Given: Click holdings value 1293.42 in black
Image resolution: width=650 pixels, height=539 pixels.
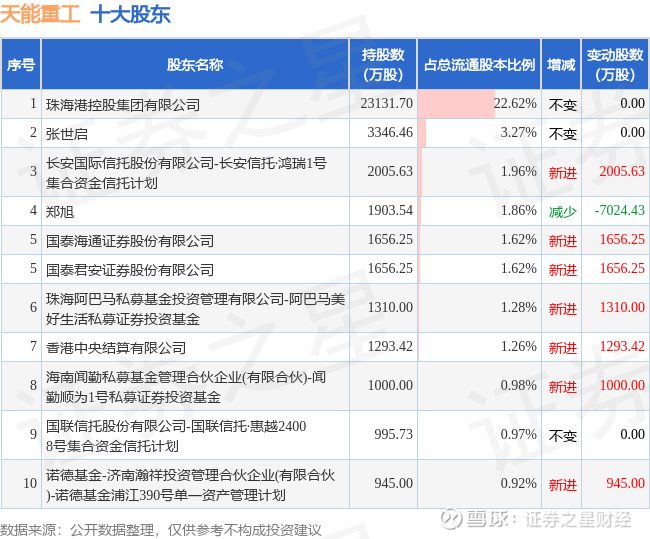Looking at the screenshot, I should point(390,346).
